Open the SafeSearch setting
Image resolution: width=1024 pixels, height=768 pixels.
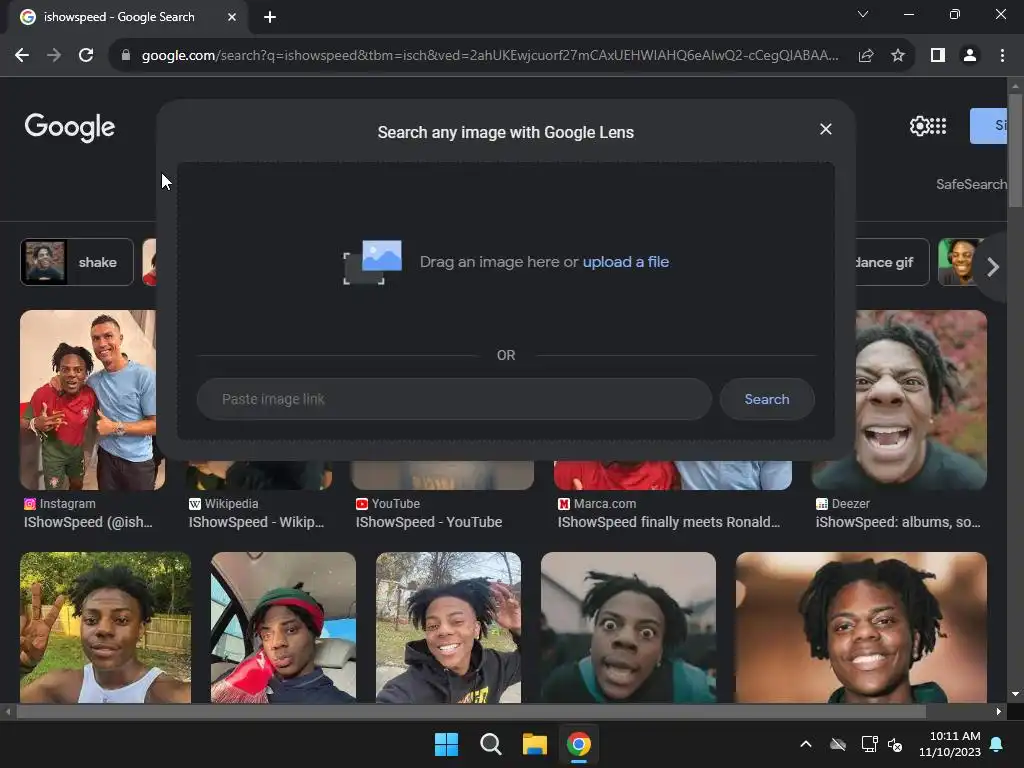click(x=971, y=185)
